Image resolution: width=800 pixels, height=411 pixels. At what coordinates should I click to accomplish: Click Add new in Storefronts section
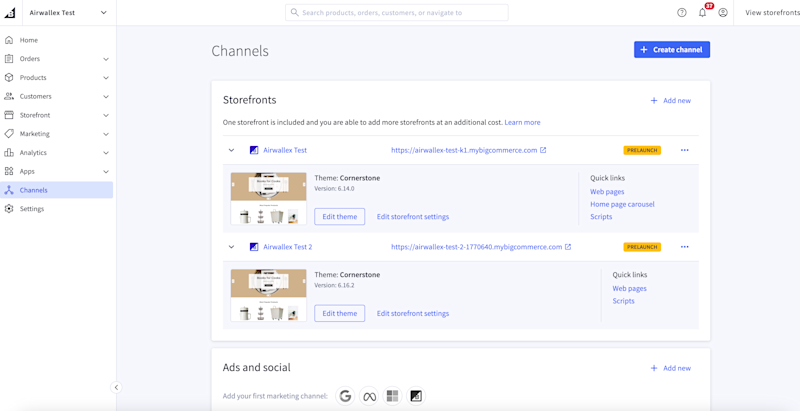(670, 100)
